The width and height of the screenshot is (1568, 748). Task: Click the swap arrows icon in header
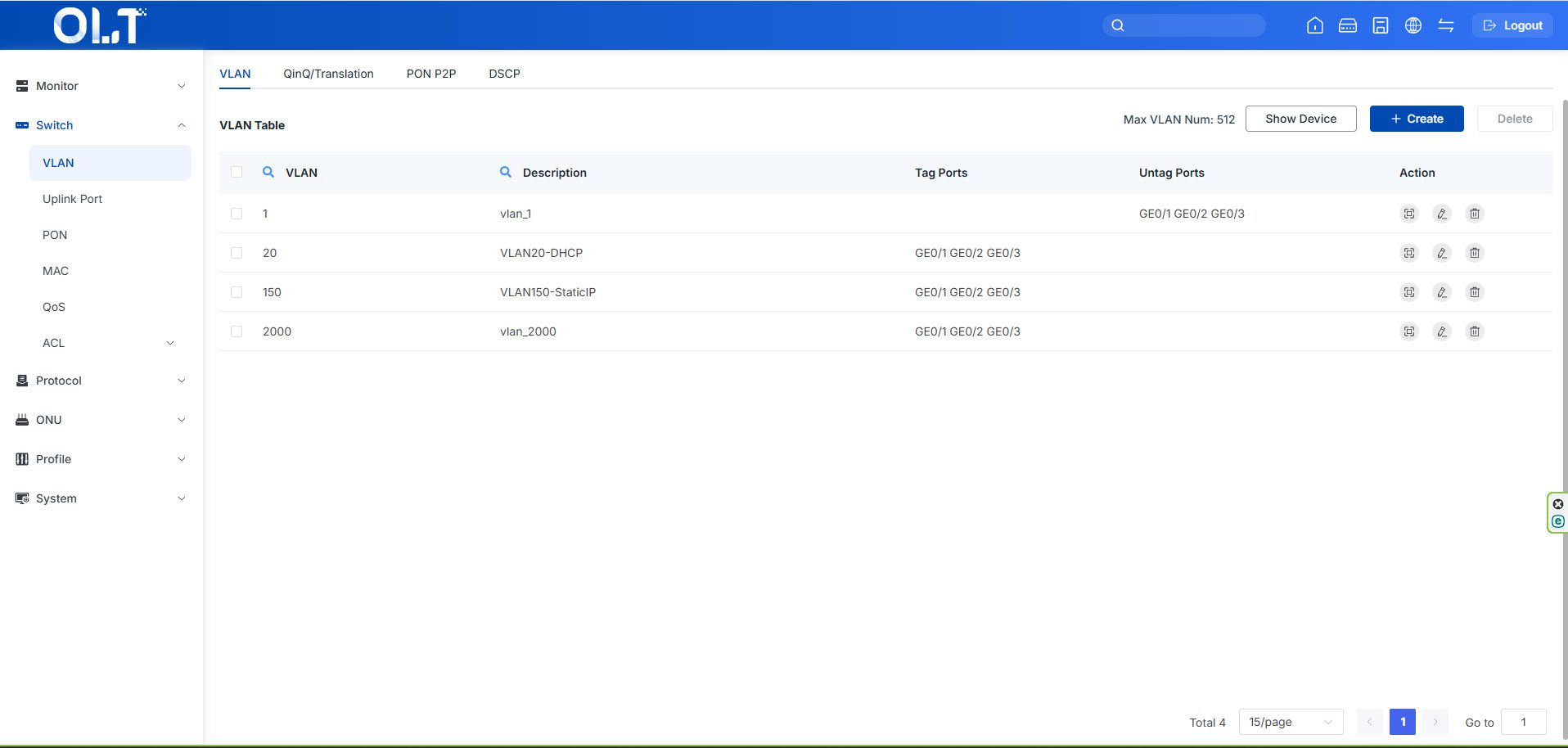(1446, 25)
